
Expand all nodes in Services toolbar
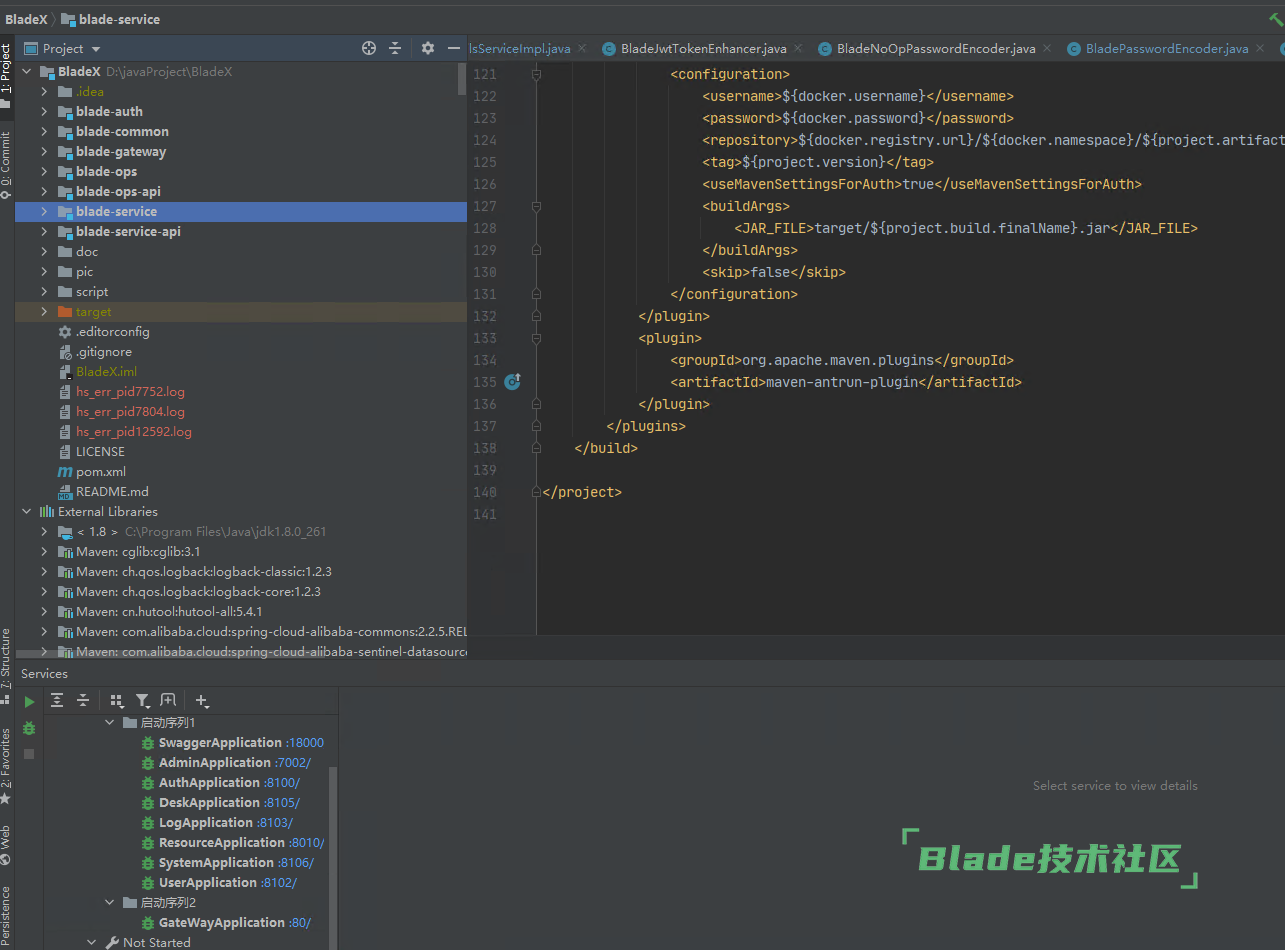(57, 701)
